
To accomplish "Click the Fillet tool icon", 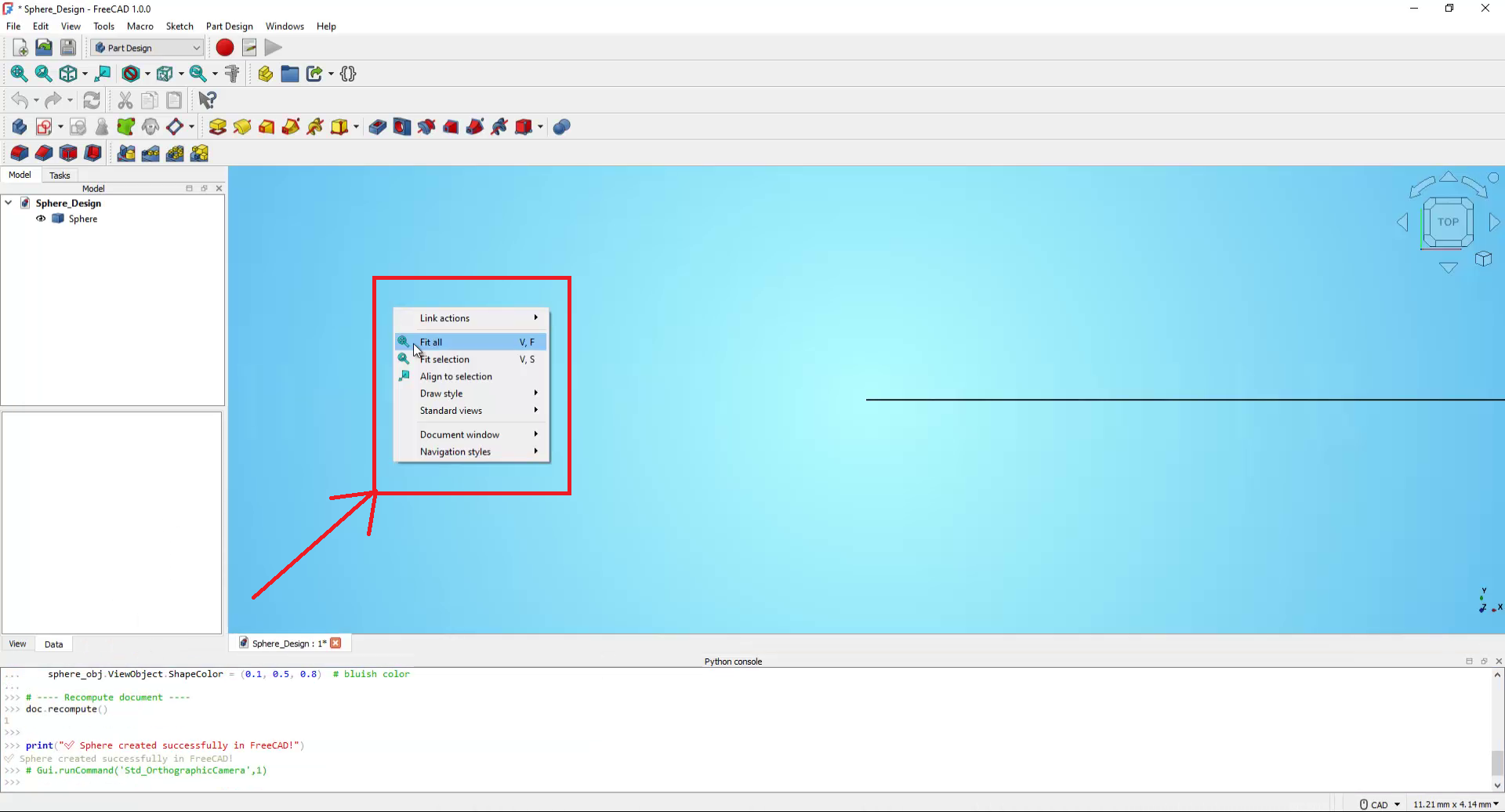I will point(20,154).
